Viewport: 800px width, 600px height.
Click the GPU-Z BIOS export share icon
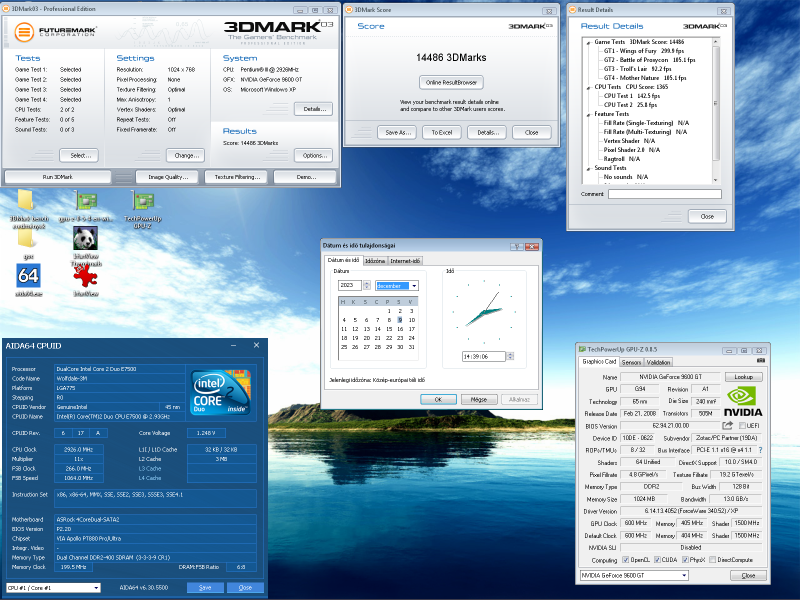click(x=728, y=426)
